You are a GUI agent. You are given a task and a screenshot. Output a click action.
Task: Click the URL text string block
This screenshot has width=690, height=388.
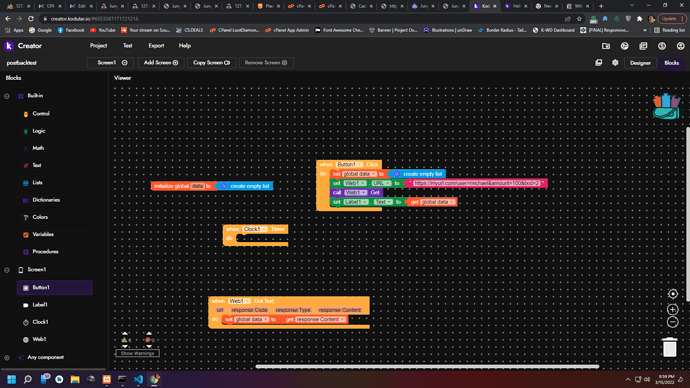pos(476,183)
